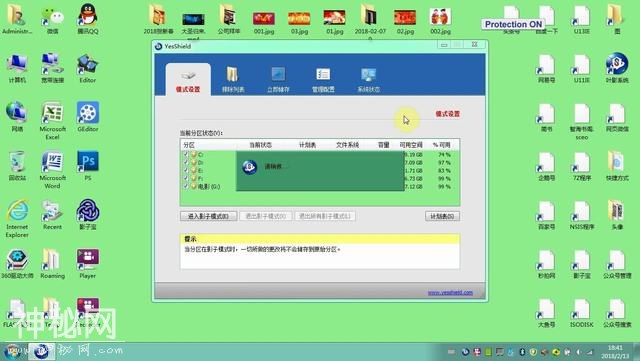
Task: Open the PS Photoshop desktop icon
Action: pyautogui.click(x=87, y=166)
